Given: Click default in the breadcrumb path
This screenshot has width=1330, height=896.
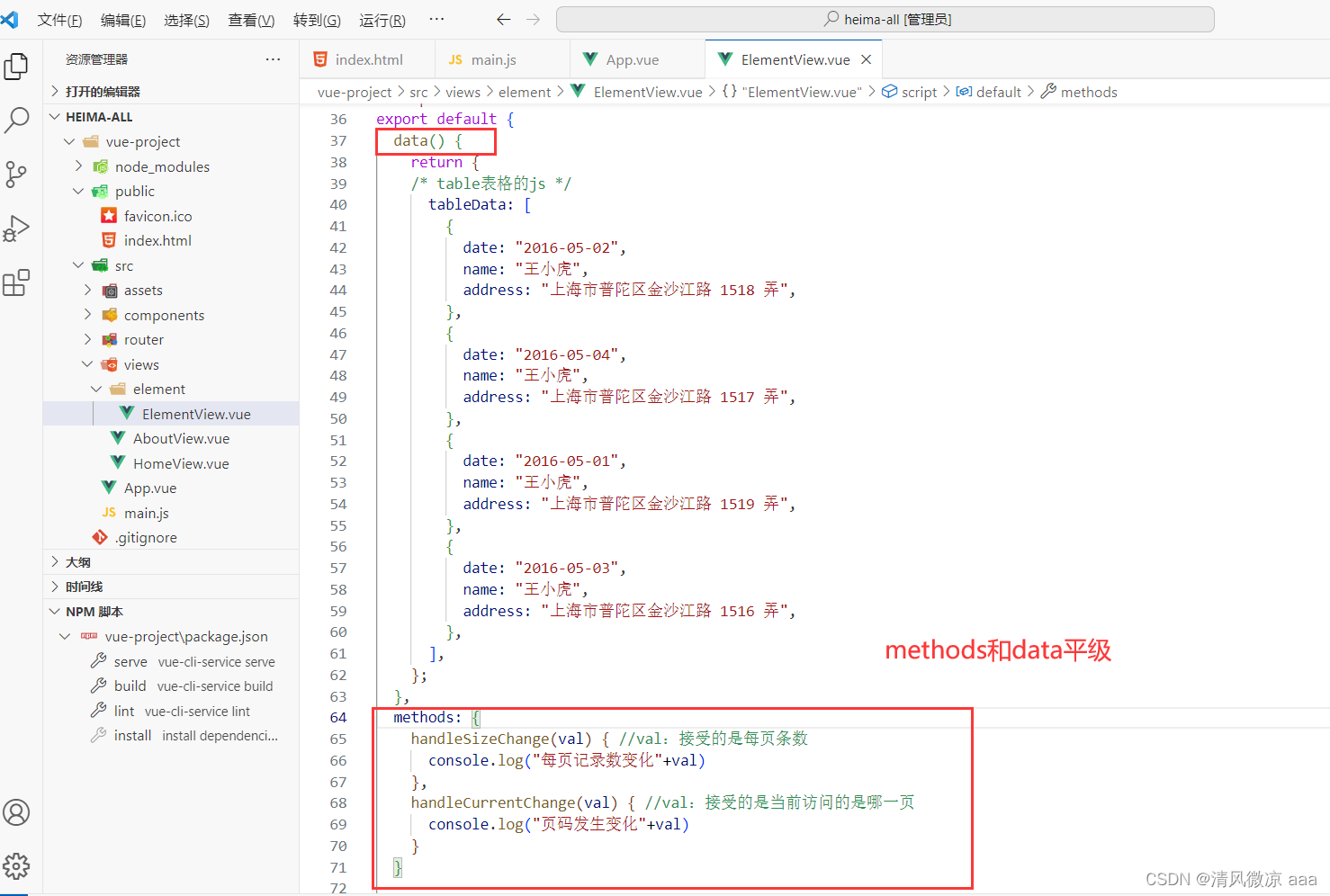Looking at the screenshot, I should [999, 92].
